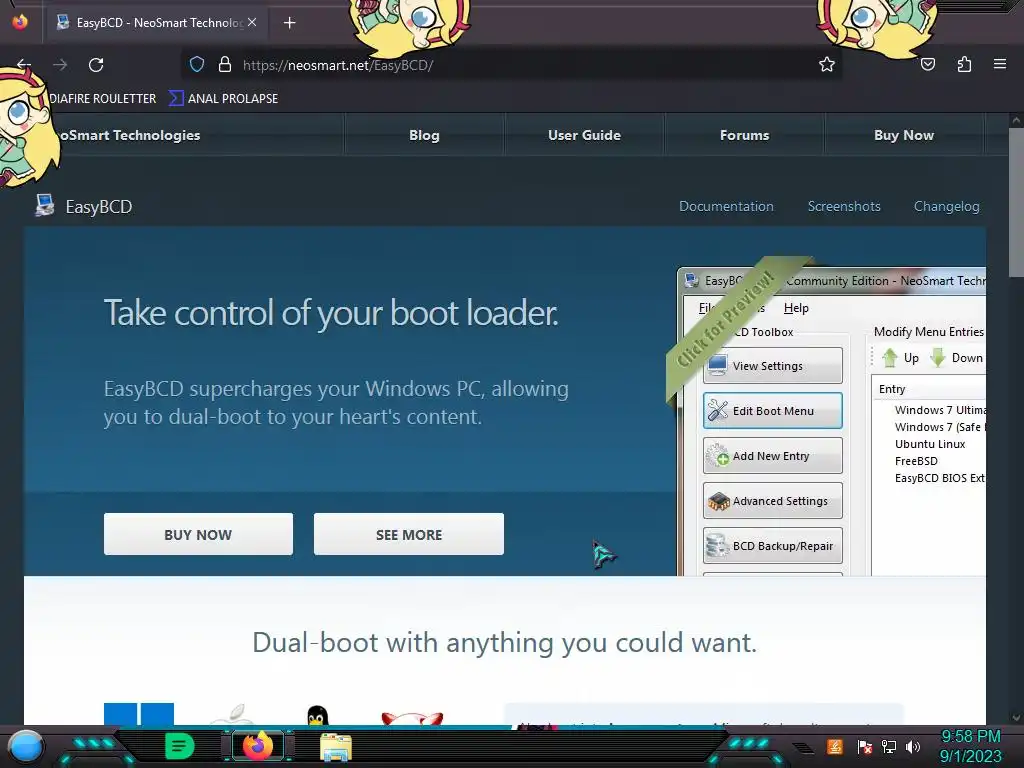Click the Firefox taskbar icon
The width and height of the screenshot is (1024, 768).
point(258,746)
